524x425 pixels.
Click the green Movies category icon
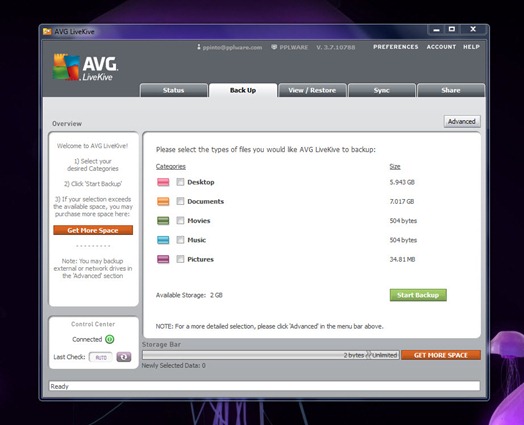click(163, 221)
